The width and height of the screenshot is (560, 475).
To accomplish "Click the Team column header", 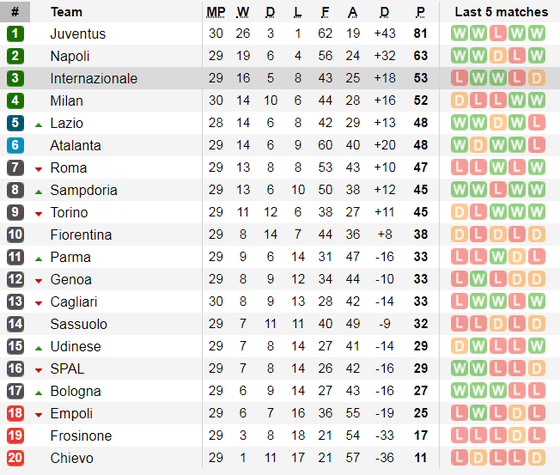I will pyautogui.click(x=66, y=12).
